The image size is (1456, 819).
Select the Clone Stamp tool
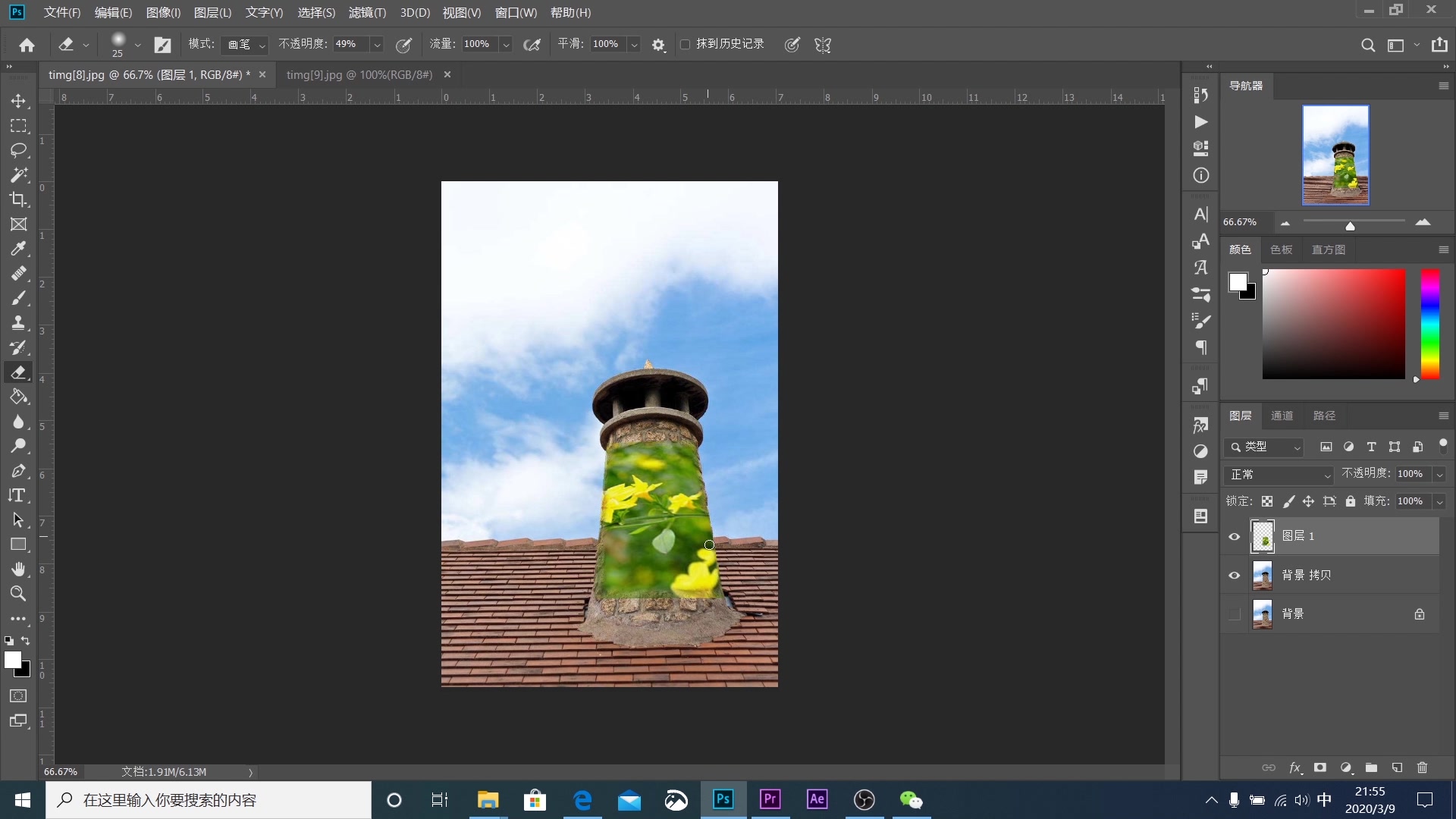18,323
